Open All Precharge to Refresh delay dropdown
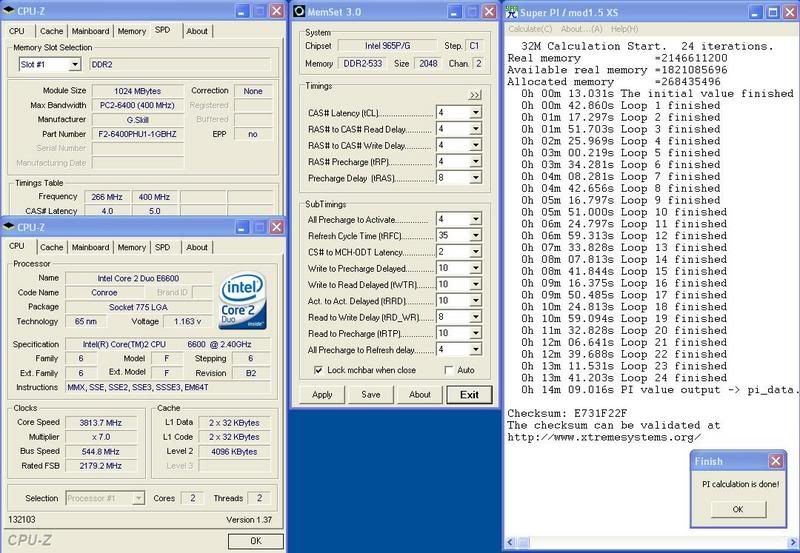Image resolution: width=800 pixels, height=553 pixels. [475, 349]
